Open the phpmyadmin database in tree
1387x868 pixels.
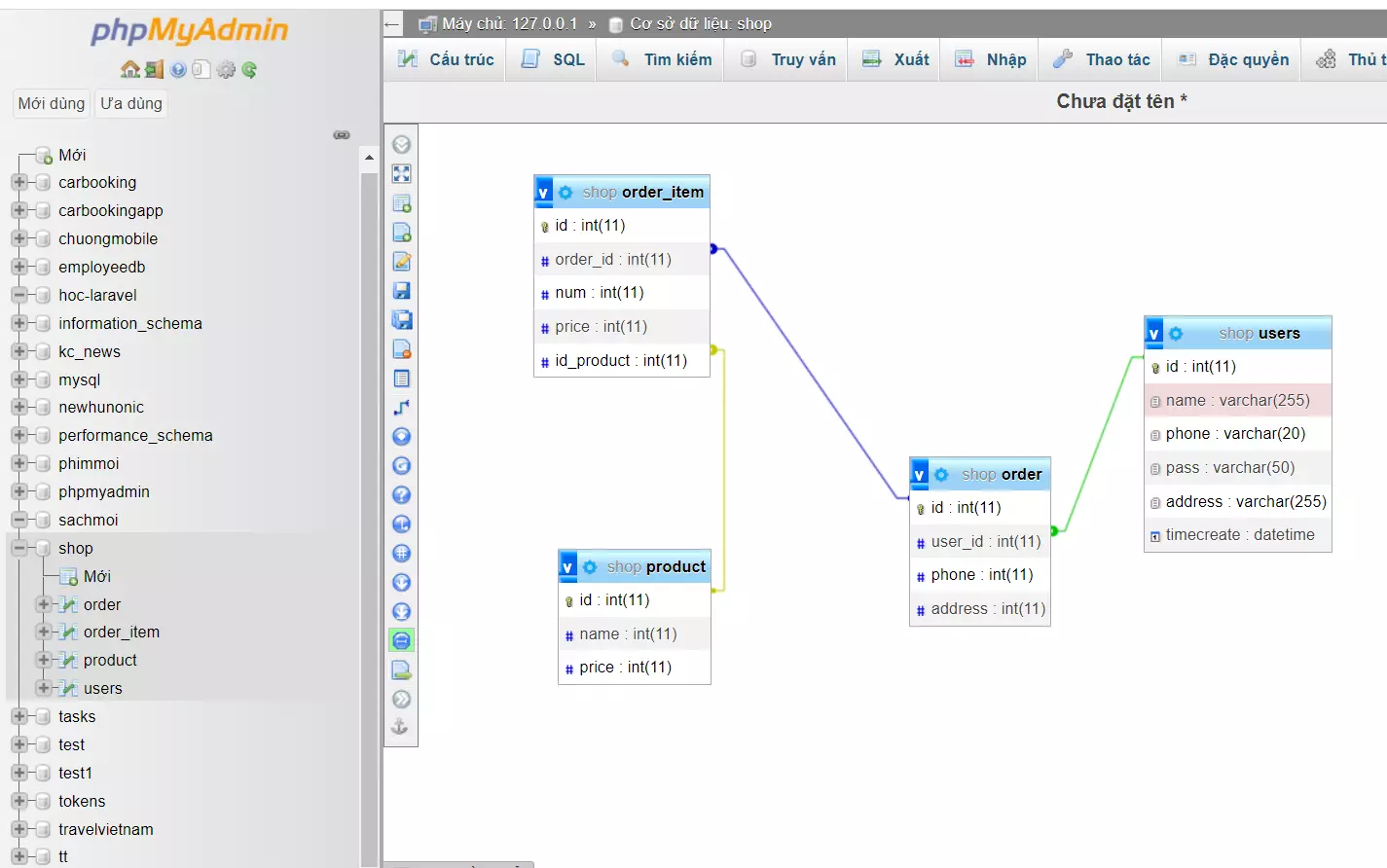pyautogui.click(x=104, y=491)
